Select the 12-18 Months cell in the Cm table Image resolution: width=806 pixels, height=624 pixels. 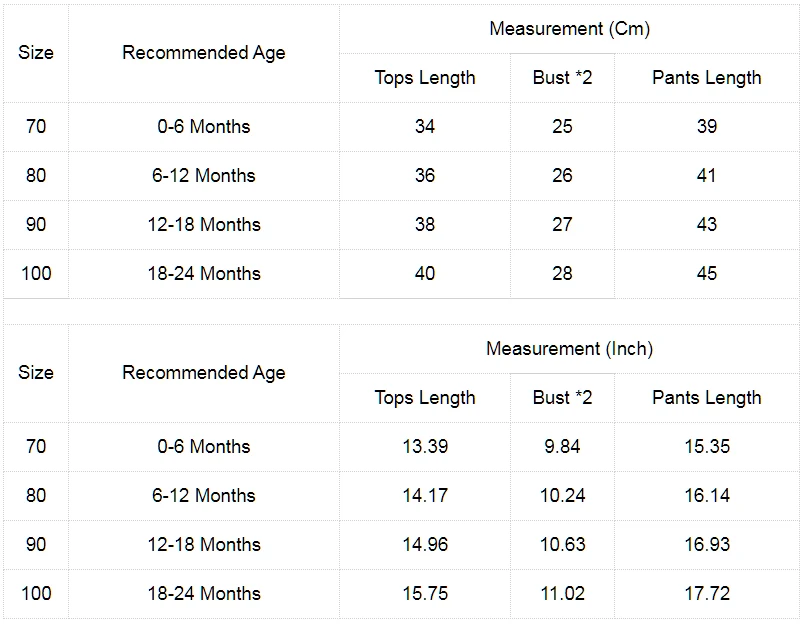tap(204, 225)
